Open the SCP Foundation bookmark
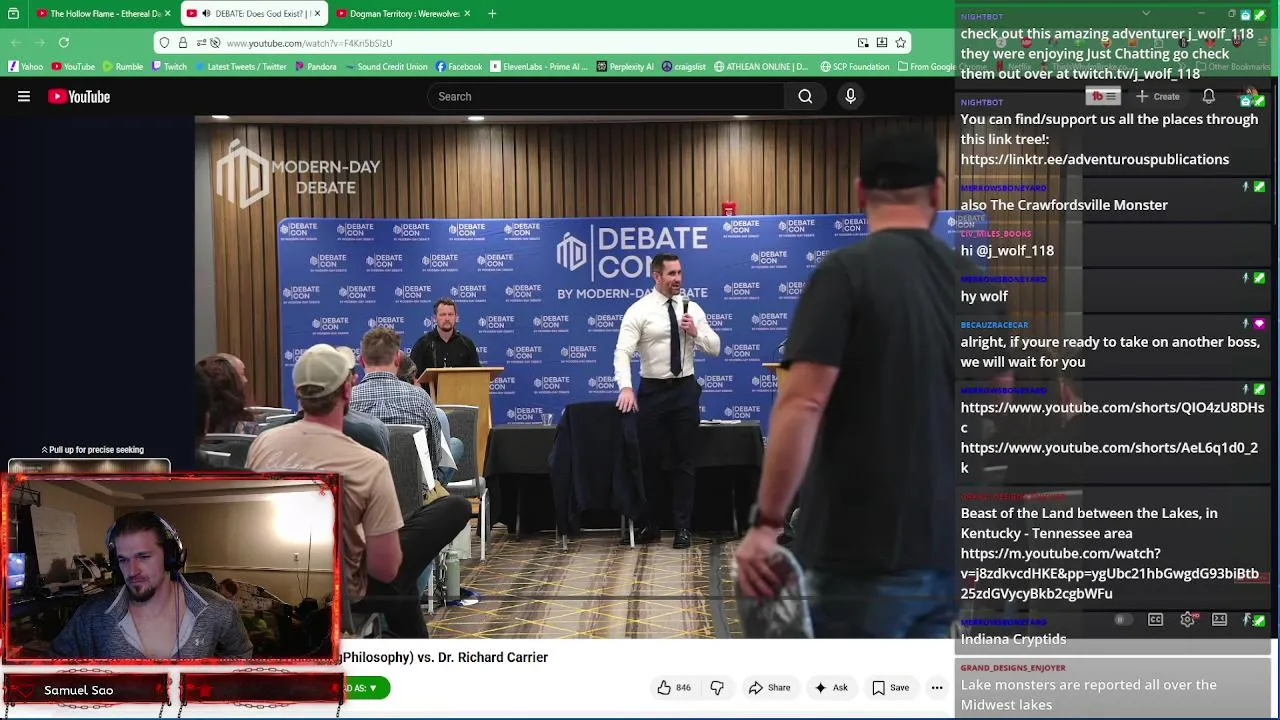1280x720 pixels. pos(854,67)
